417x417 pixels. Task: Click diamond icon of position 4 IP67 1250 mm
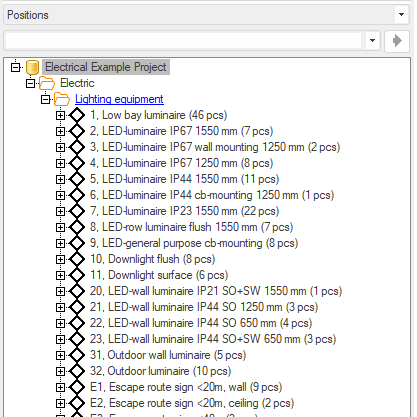click(77, 163)
